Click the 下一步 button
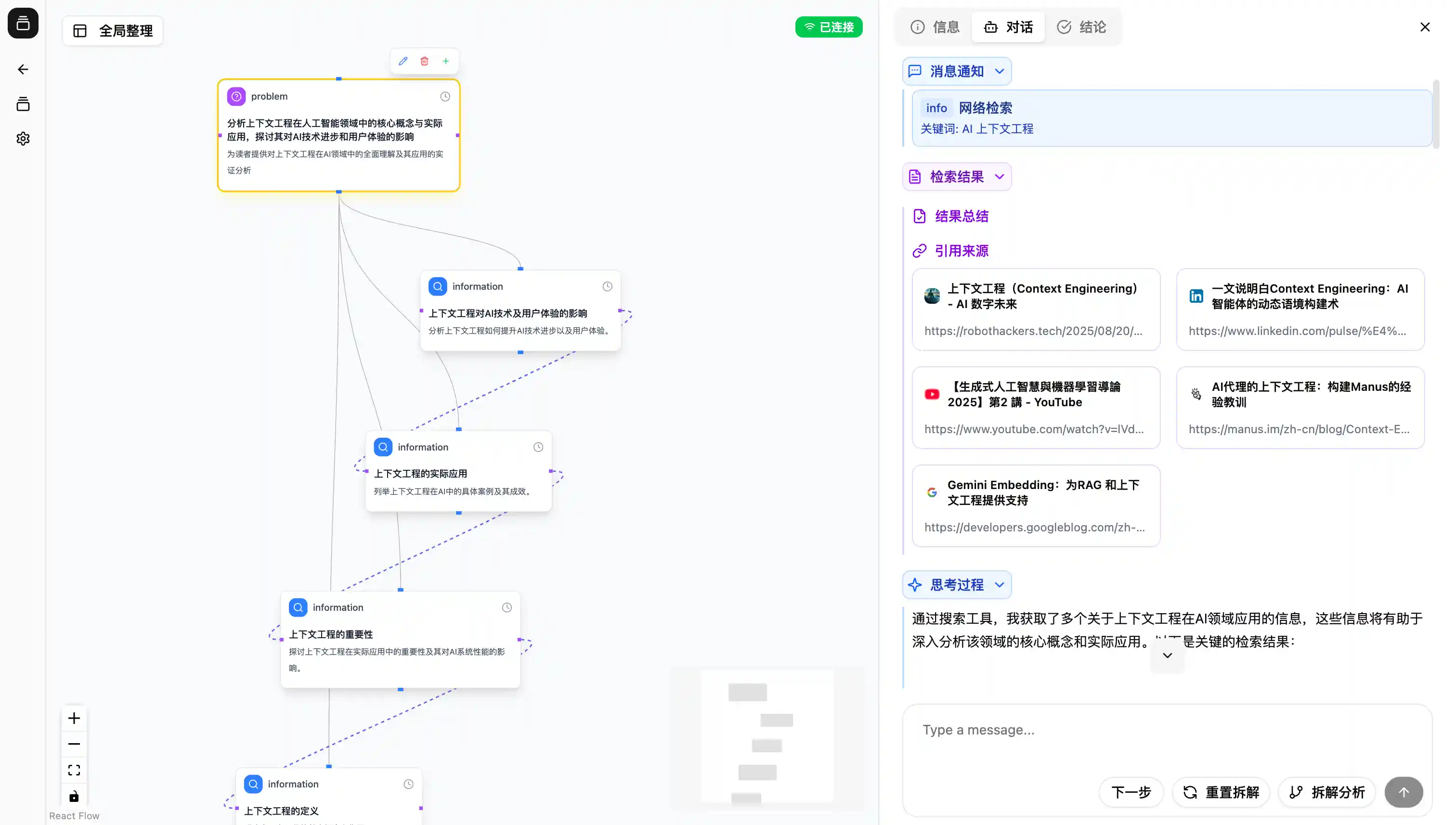Screen dimensions: 1456x825 [1131, 792]
